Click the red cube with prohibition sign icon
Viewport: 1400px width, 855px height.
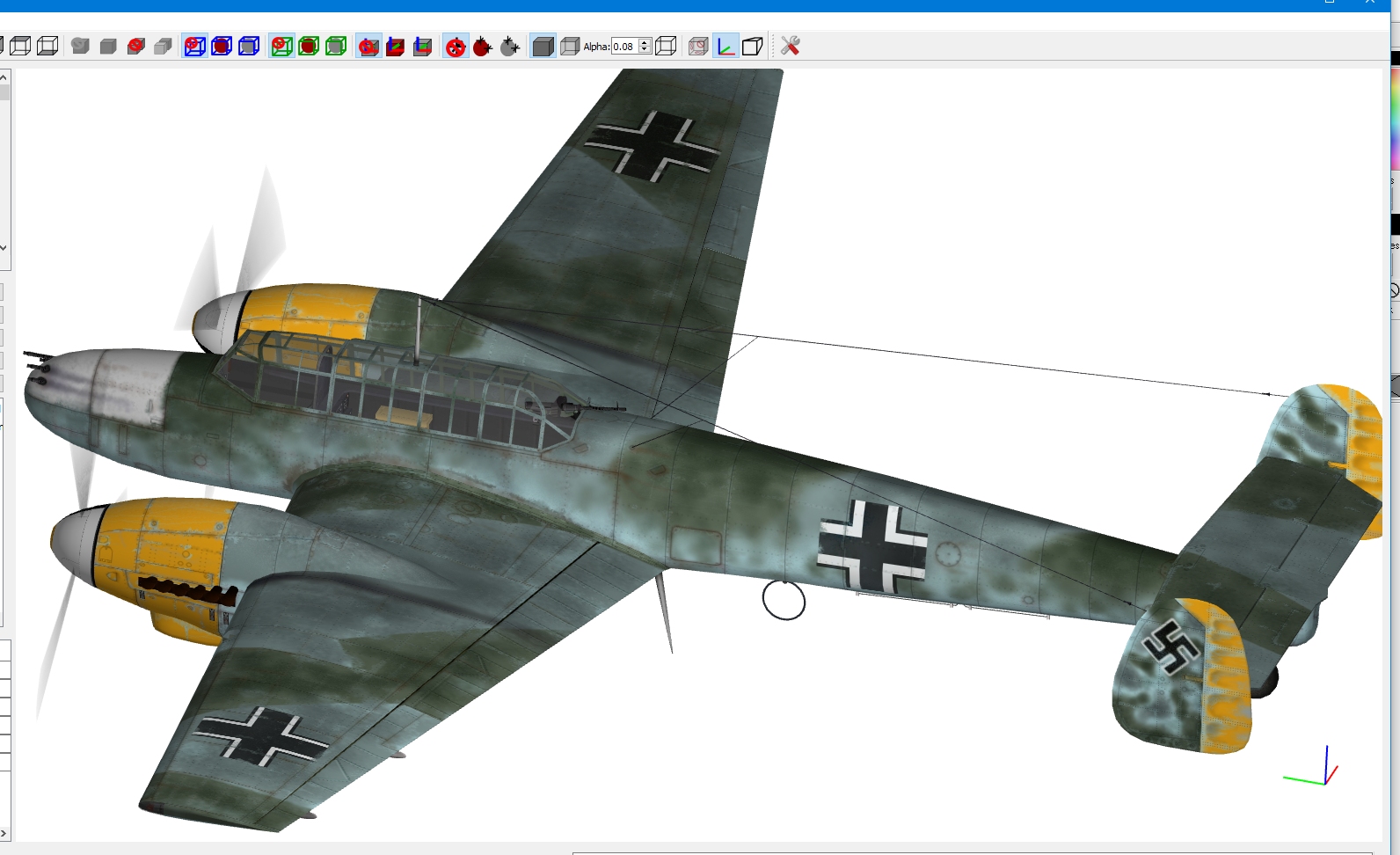click(x=135, y=46)
